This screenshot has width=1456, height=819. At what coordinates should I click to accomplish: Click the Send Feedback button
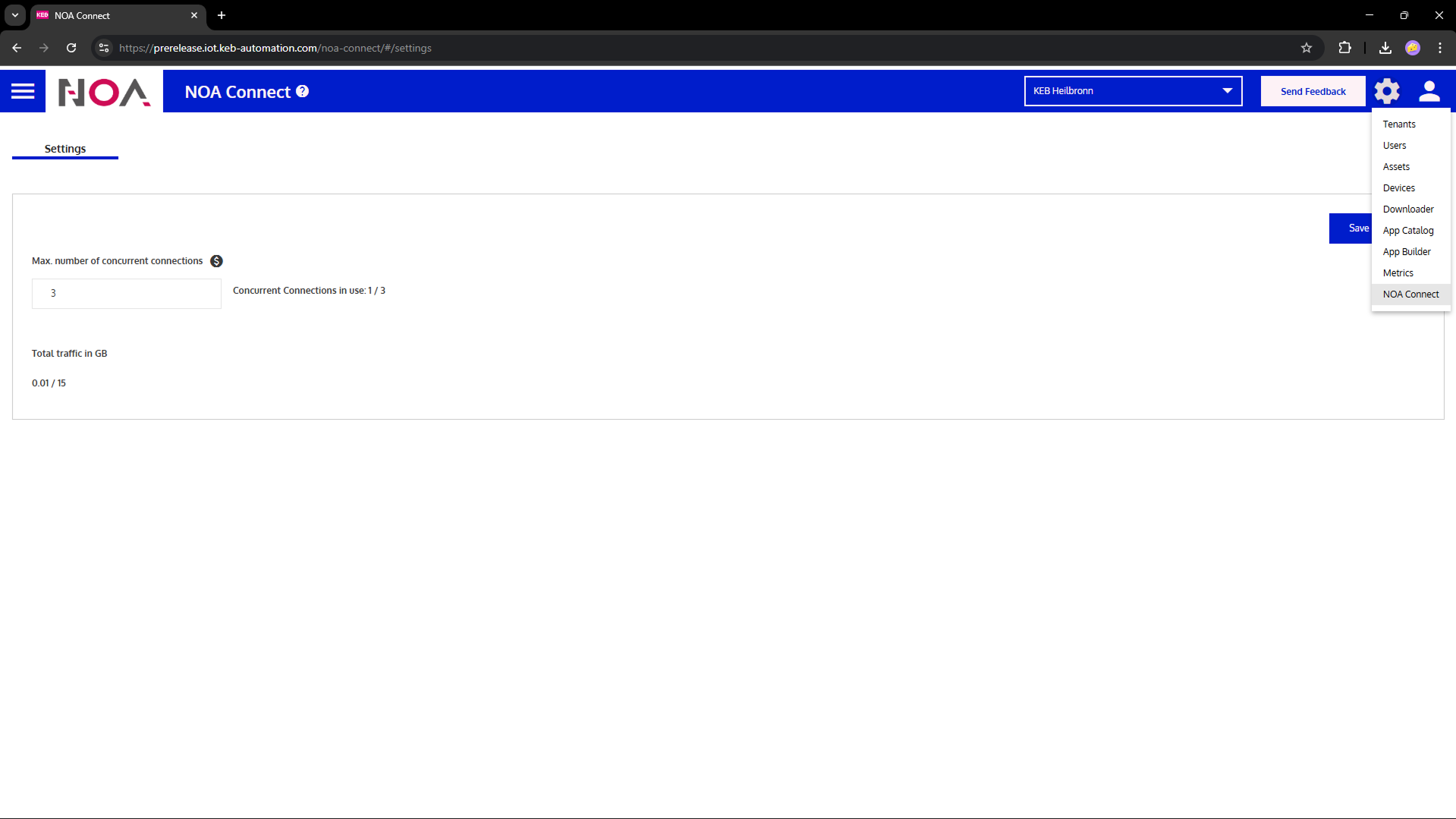click(1313, 91)
